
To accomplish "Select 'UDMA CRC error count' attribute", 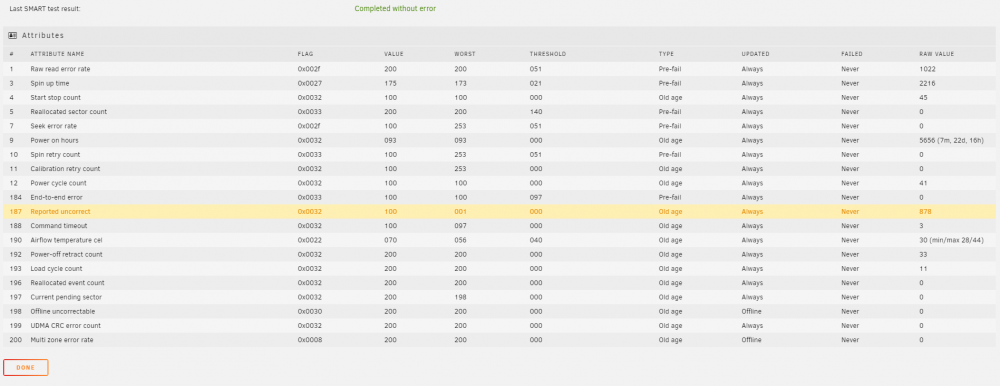I will [66, 325].
